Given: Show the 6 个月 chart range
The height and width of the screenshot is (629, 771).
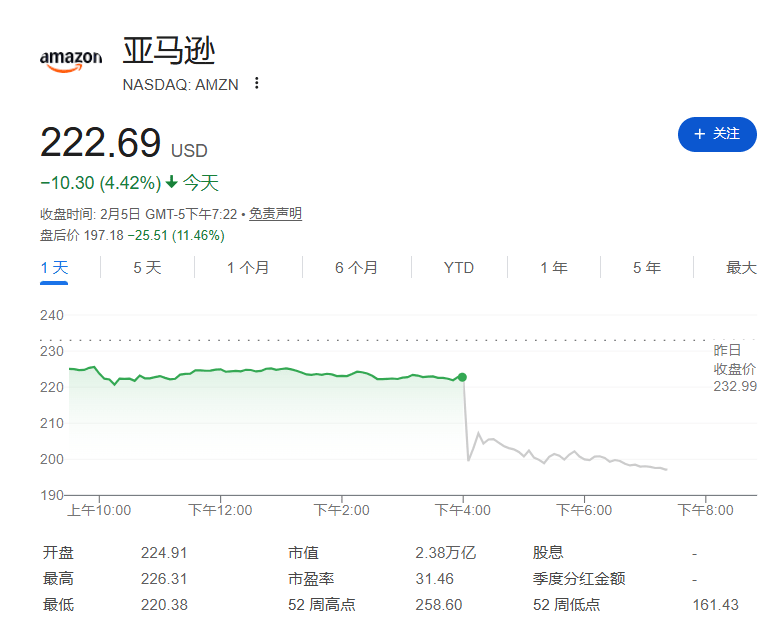Looking at the screenshot, I should point(356,267).
